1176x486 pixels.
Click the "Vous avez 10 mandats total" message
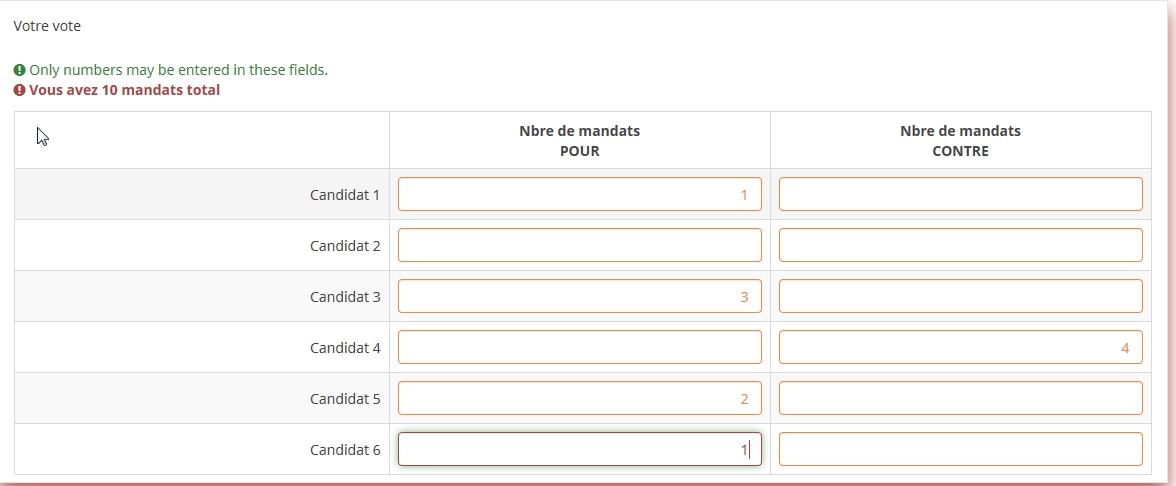pos(124,90)
